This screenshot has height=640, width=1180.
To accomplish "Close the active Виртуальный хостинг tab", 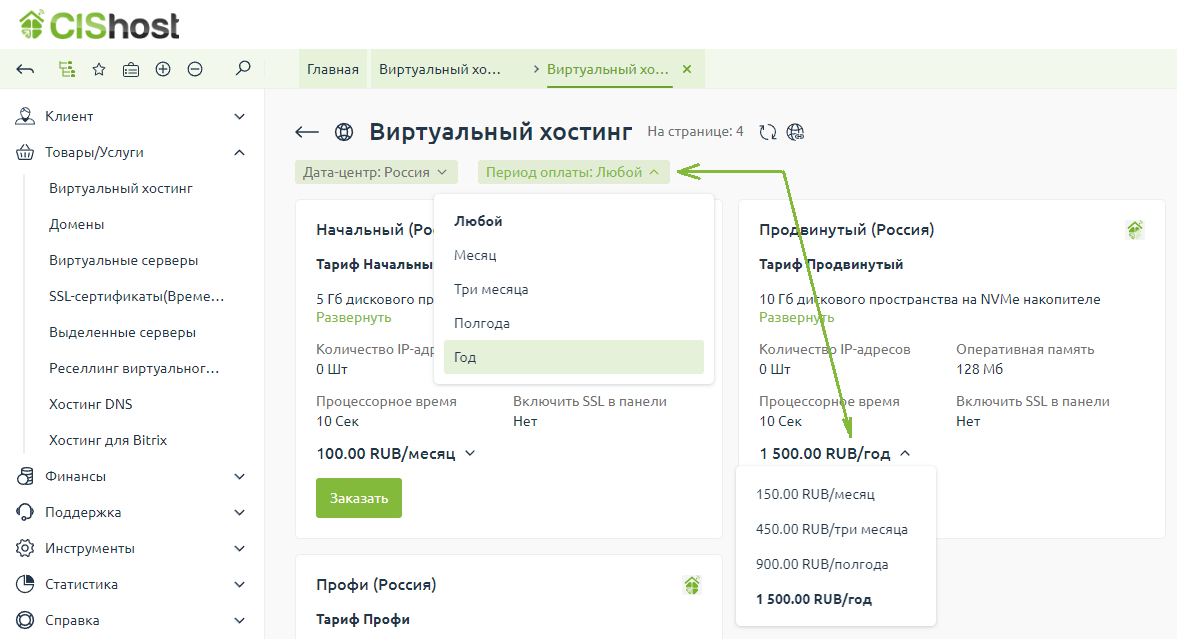I will coord(687,69).
